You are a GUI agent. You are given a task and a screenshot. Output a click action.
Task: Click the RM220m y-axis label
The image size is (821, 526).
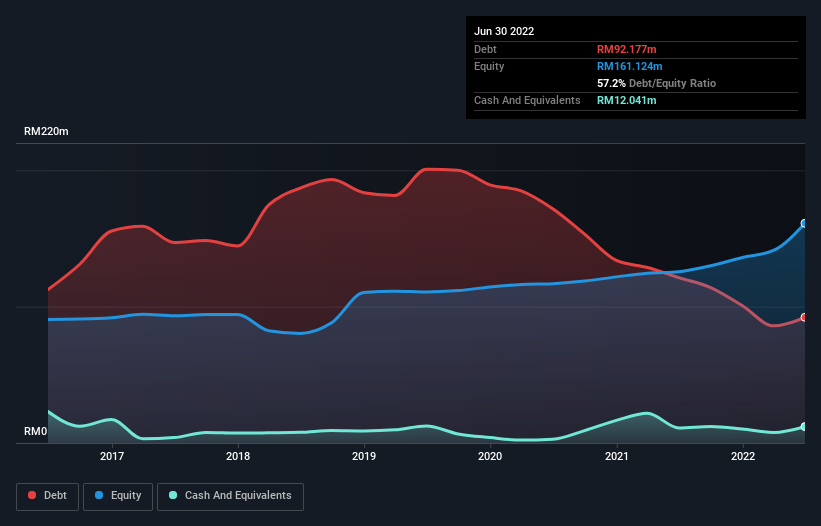point(46,131)
